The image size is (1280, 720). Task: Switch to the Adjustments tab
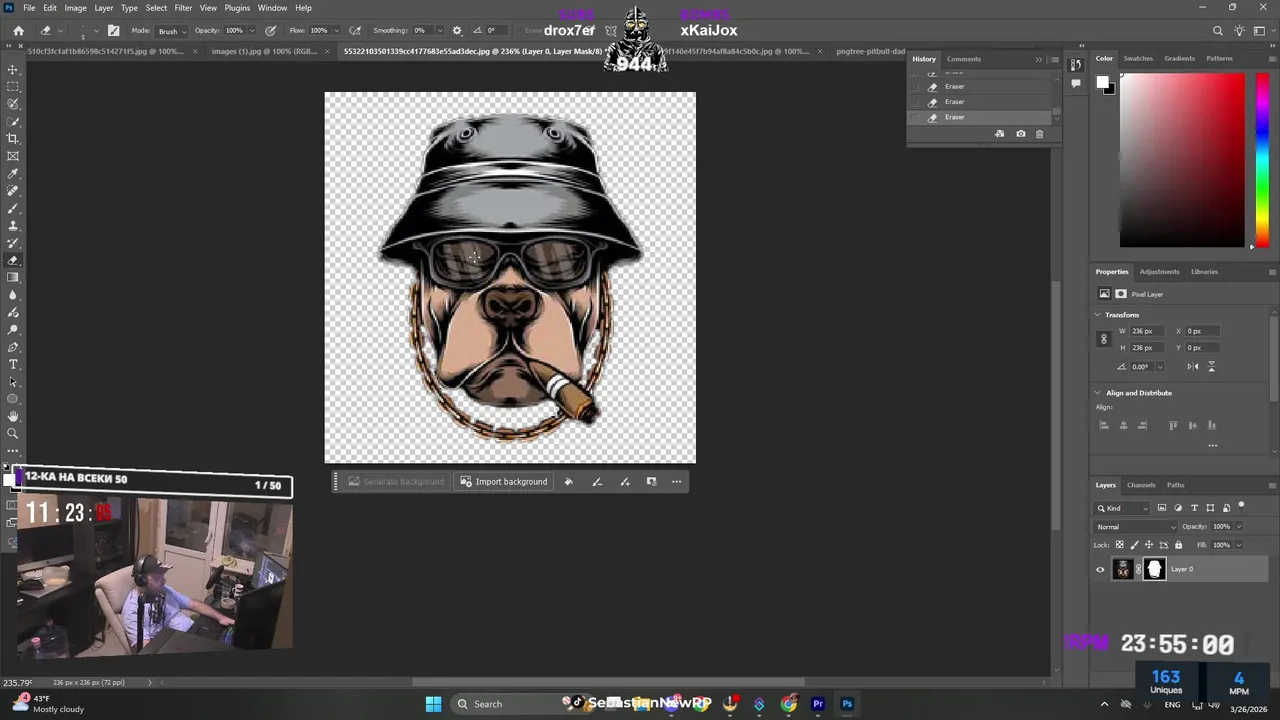[x=1159, y=272]
